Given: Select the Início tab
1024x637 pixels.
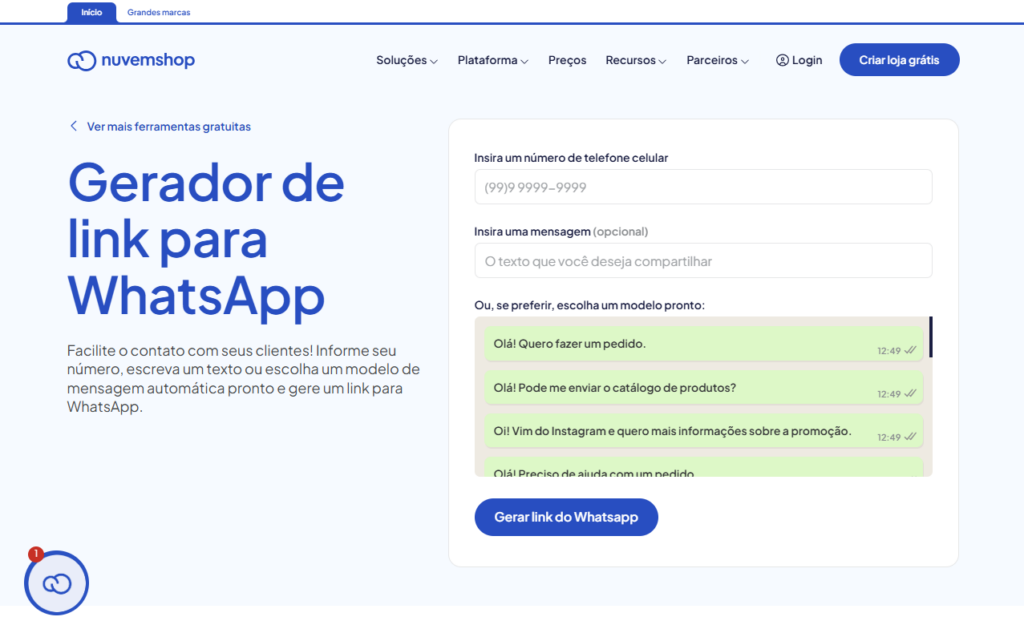Looking at the screenshot, I should click(91, 13).
